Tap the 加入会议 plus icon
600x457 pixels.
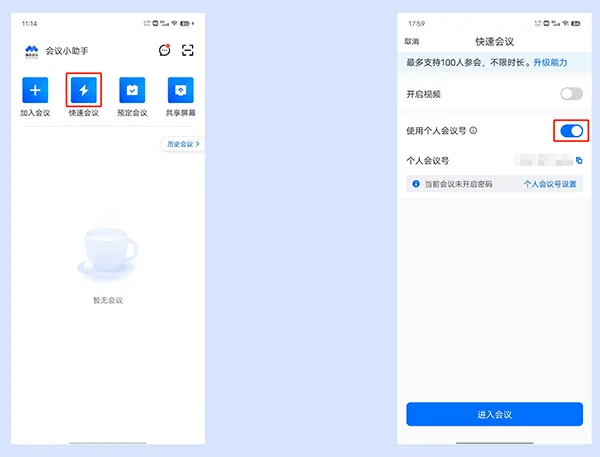coord(35,90)
